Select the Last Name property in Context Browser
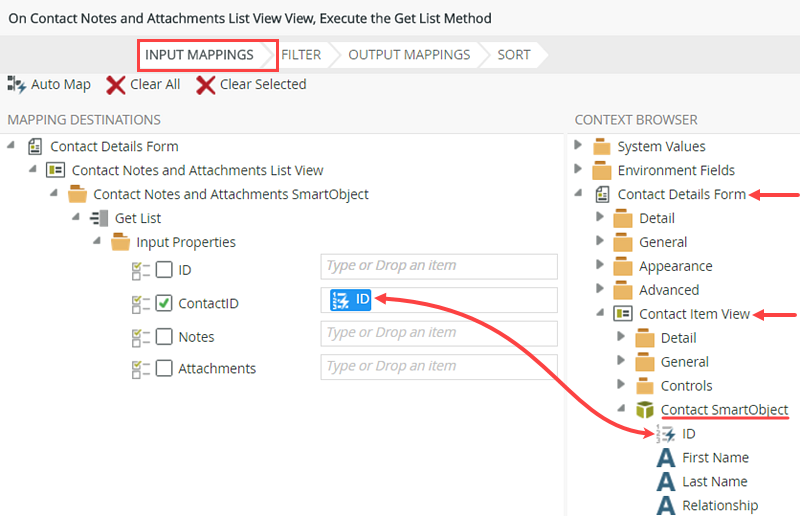800x516 pixels. [x=715, y=482]
